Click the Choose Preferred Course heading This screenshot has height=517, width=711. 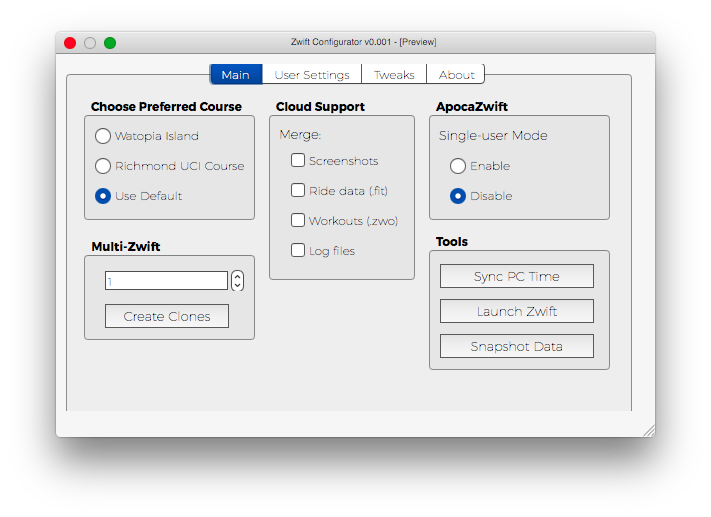tap(166, 107)
